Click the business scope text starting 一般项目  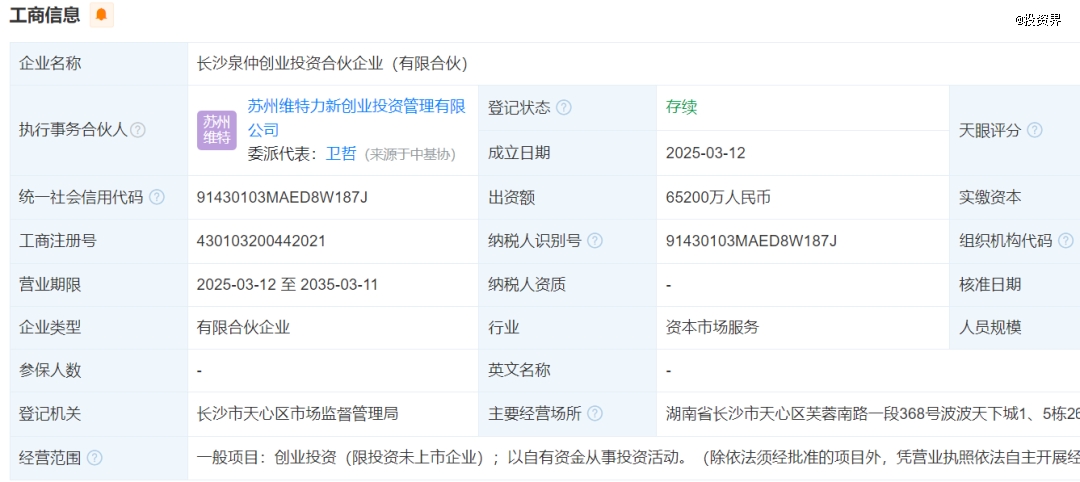pos(638,458)
